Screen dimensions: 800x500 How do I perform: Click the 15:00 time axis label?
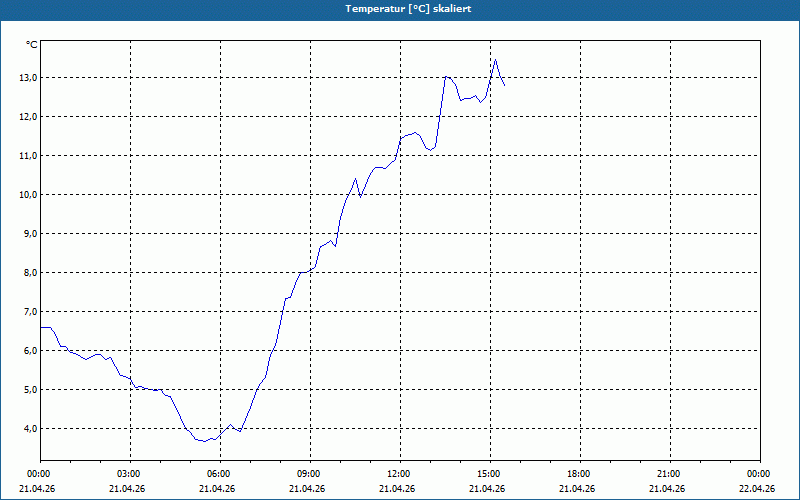[490, 474]
